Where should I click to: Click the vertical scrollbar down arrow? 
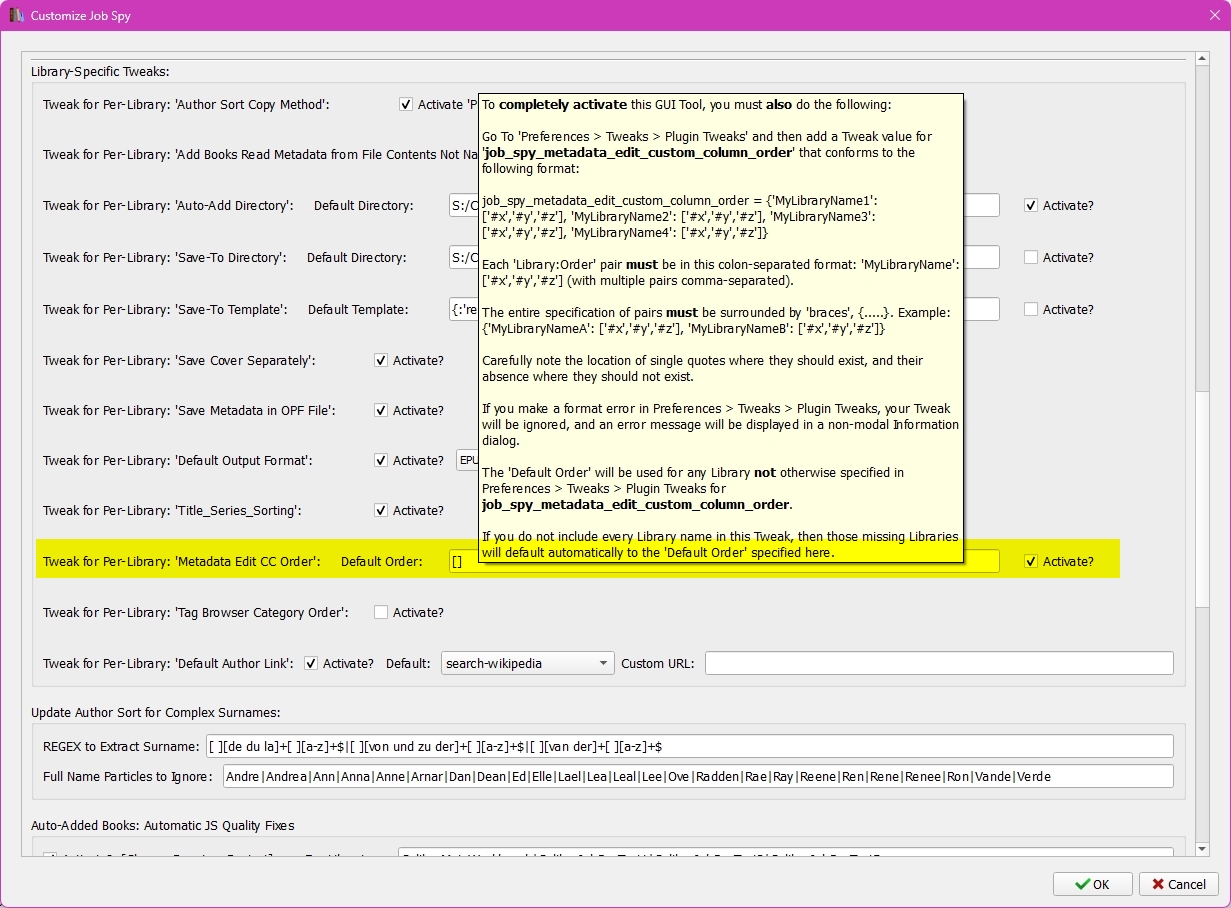[x=1203, y=849]
